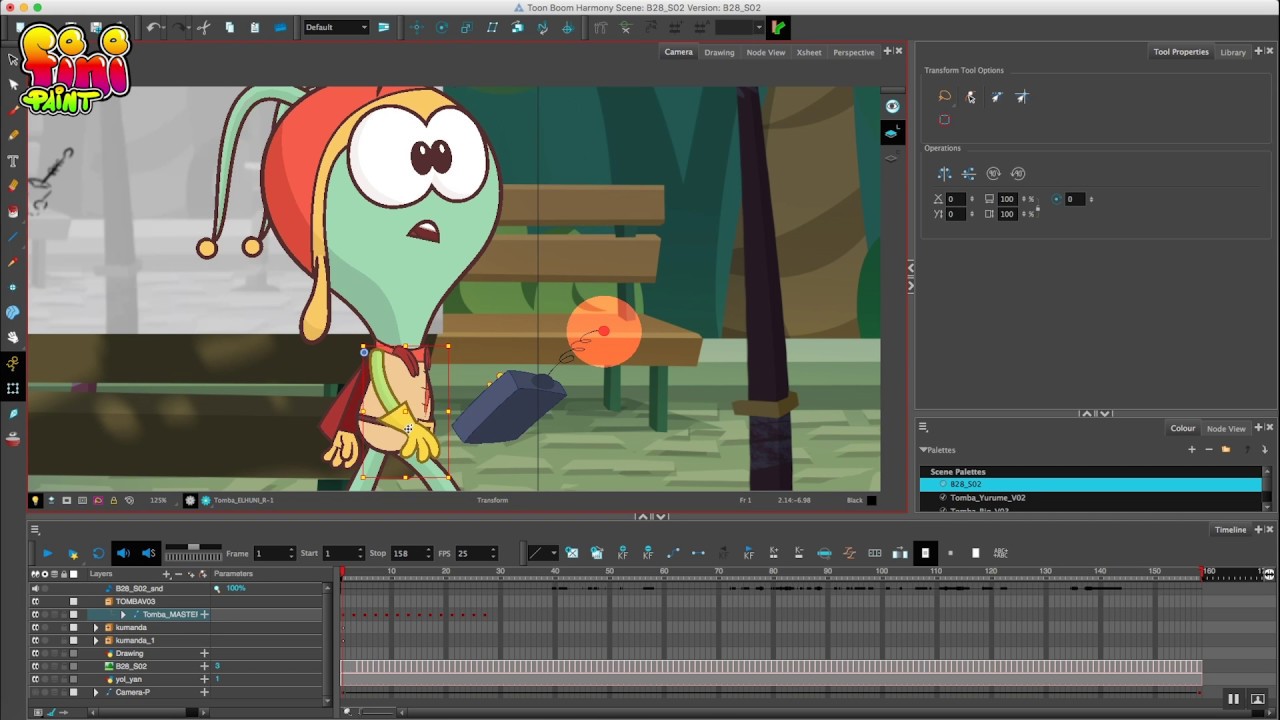
Task: Open the Default workspace dropdown
Action: point(335,27)
